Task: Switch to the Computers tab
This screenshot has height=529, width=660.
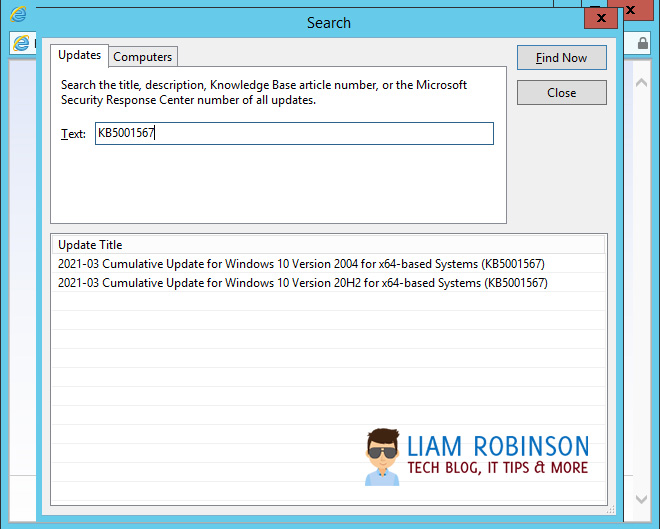Action: pos(143,57)
